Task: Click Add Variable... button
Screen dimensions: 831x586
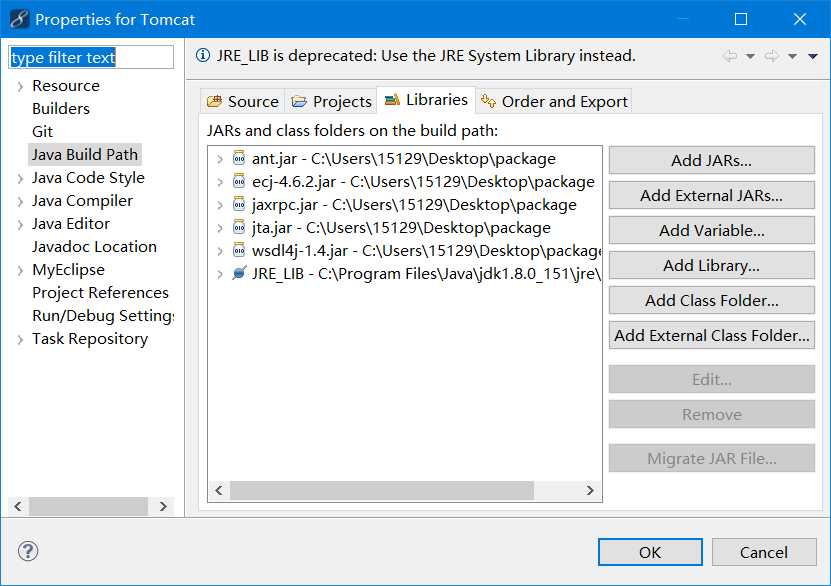Action: (712, 230)
